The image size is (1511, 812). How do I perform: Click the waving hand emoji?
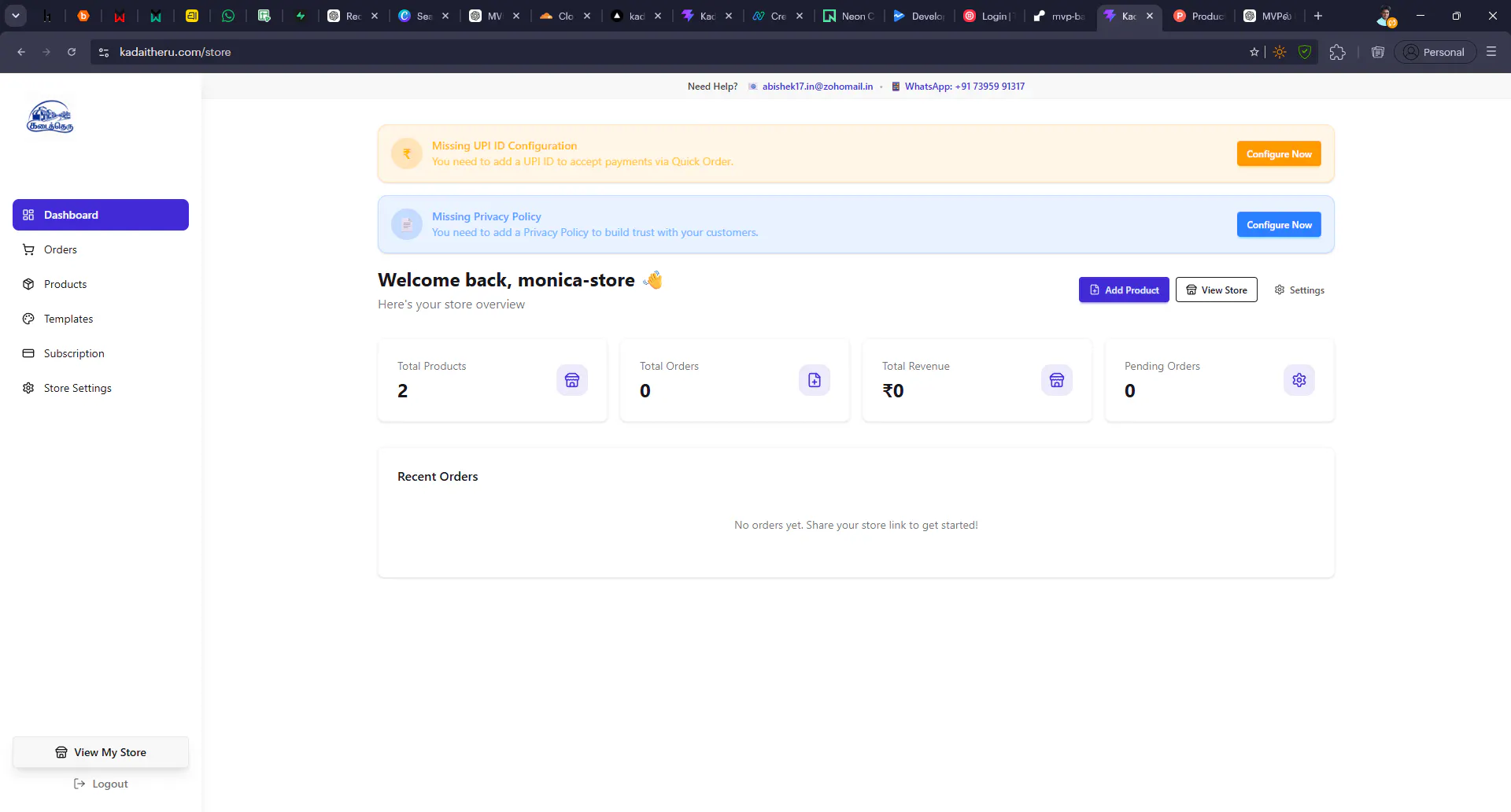[x=653, y=280]
